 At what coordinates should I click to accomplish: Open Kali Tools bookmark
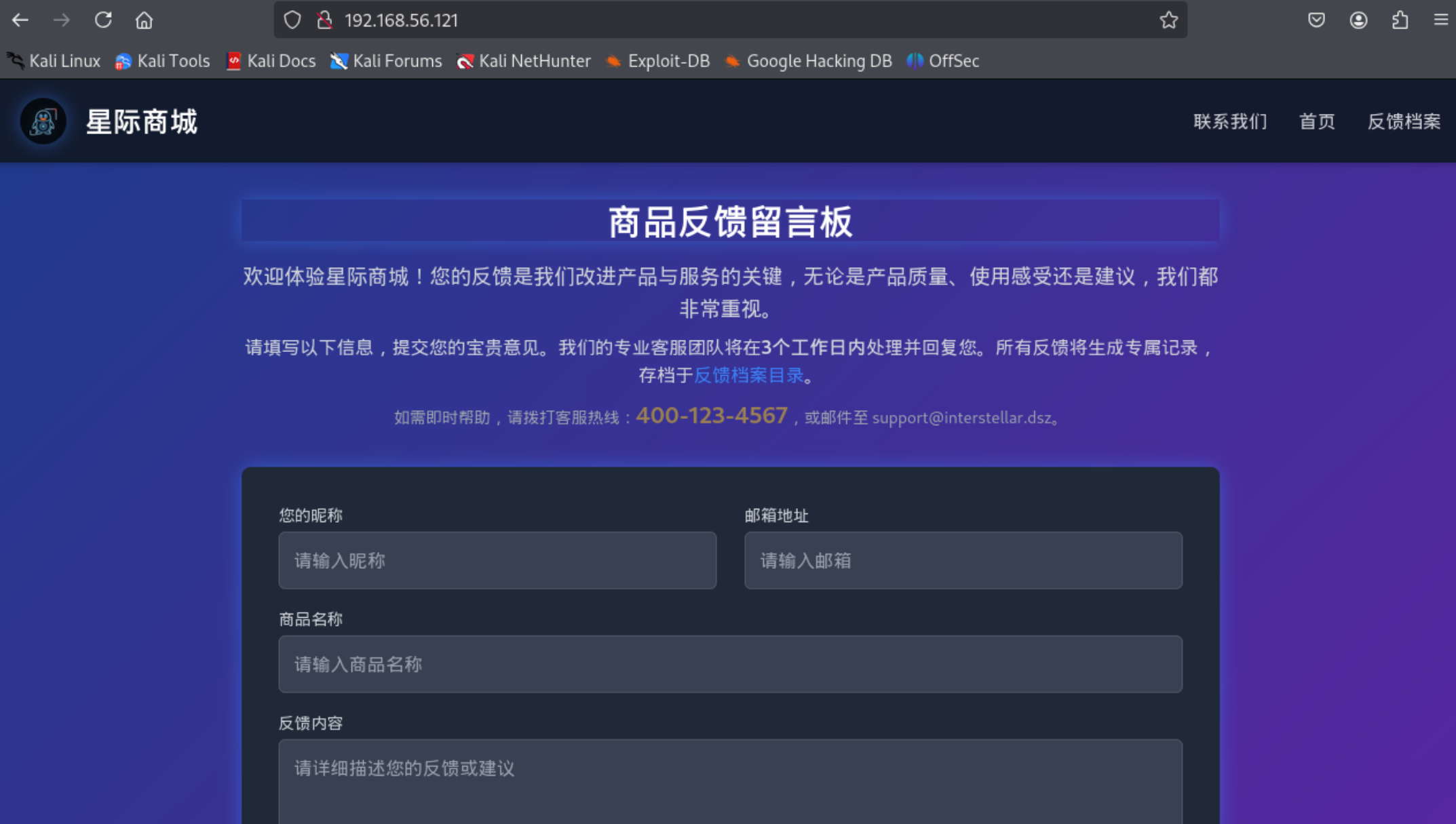point(162,61)
